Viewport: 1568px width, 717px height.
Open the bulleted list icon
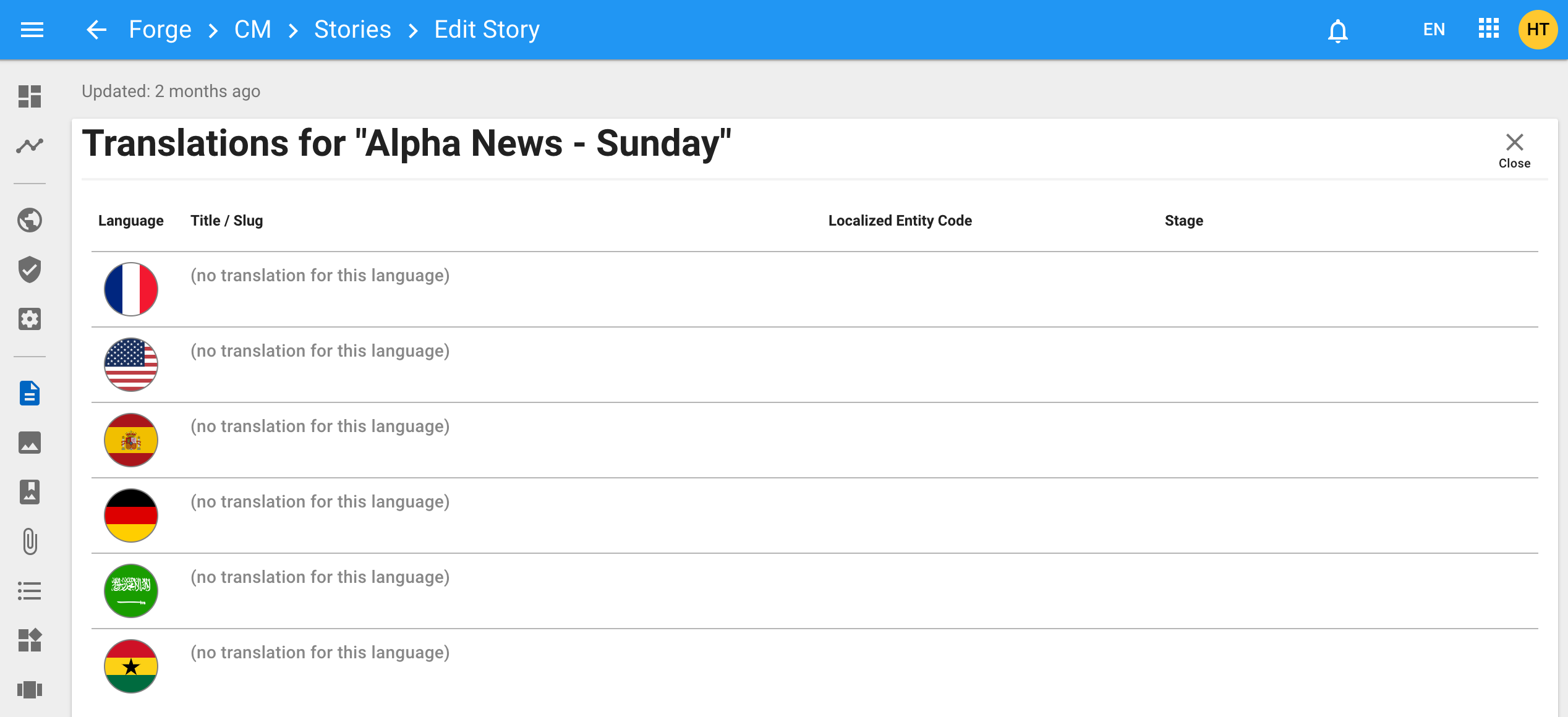(30, 591)
